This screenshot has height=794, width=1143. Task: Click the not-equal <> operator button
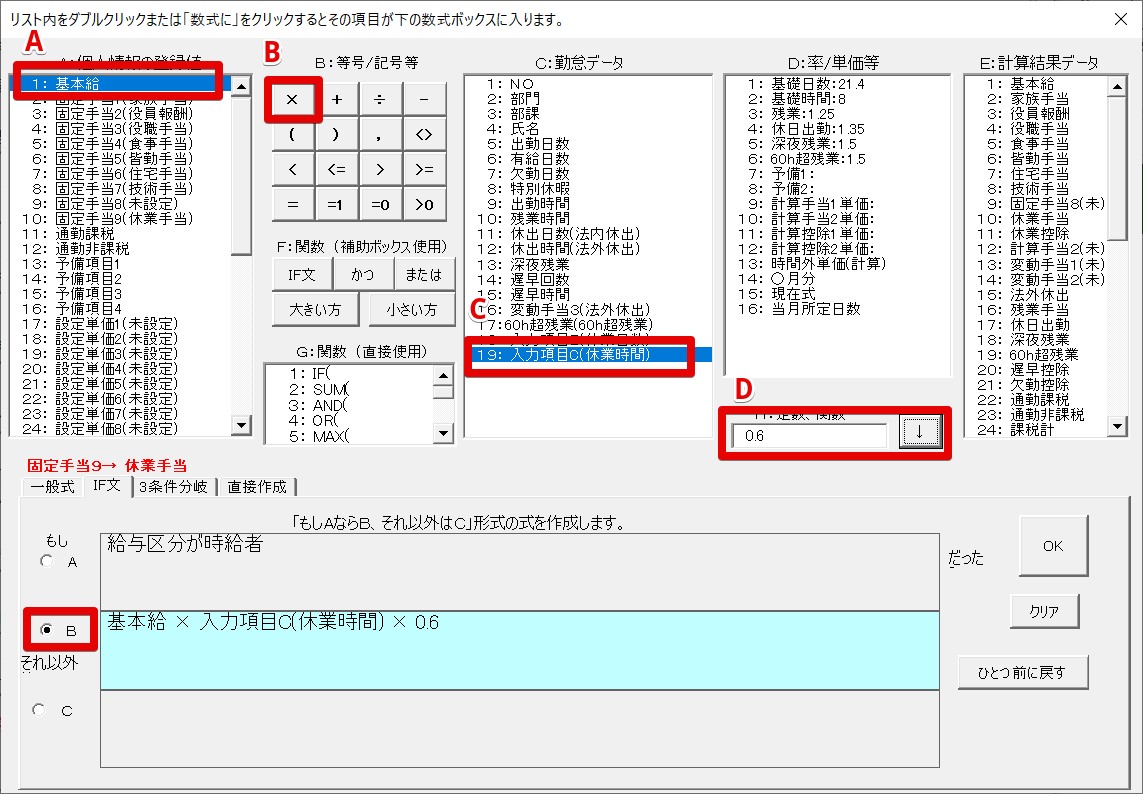(424, 134)
